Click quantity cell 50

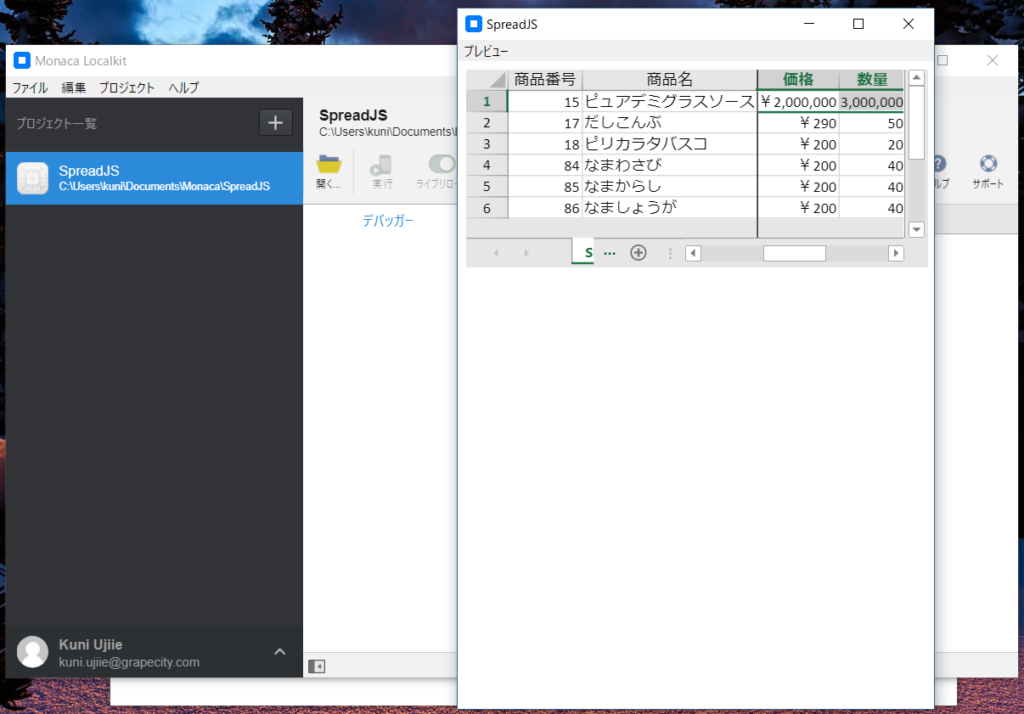point(872,123)
